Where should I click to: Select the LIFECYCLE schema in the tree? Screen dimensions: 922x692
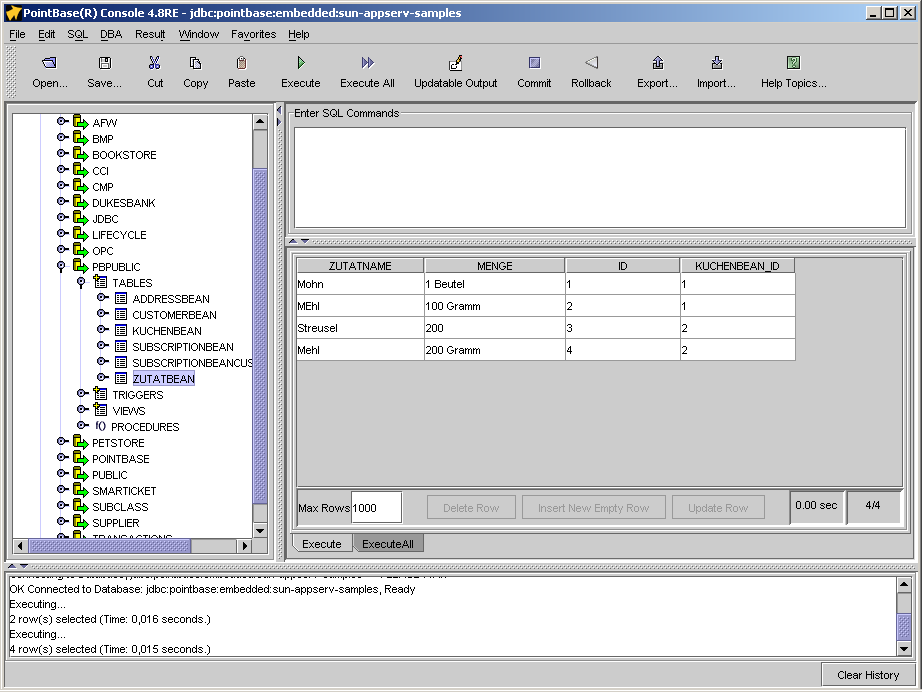pyautogui.click(x=119, y=235)
